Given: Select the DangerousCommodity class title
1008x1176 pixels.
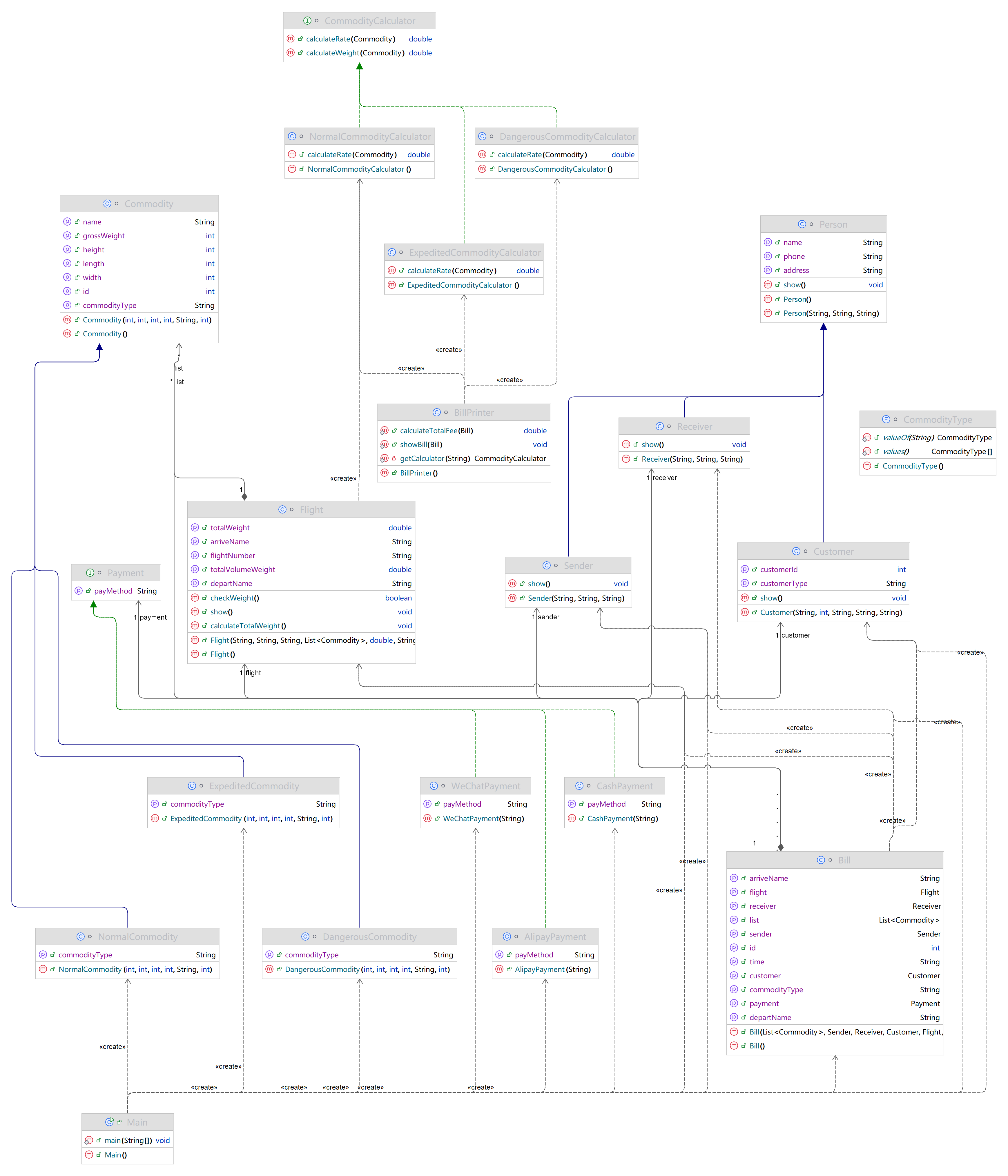Looking at the screenshot, I should (x=369, y=937).
